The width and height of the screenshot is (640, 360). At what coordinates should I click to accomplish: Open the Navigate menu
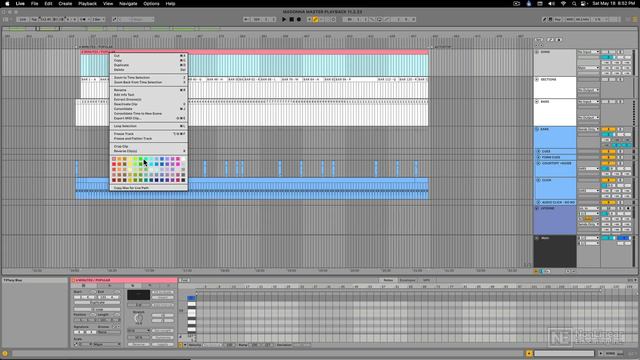coord(128,4)
